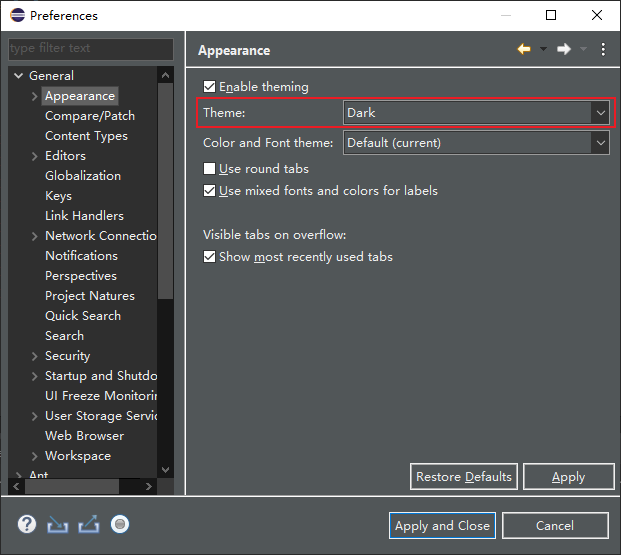Expand the Security tree node
621x555 pixels.
[34, 356]
